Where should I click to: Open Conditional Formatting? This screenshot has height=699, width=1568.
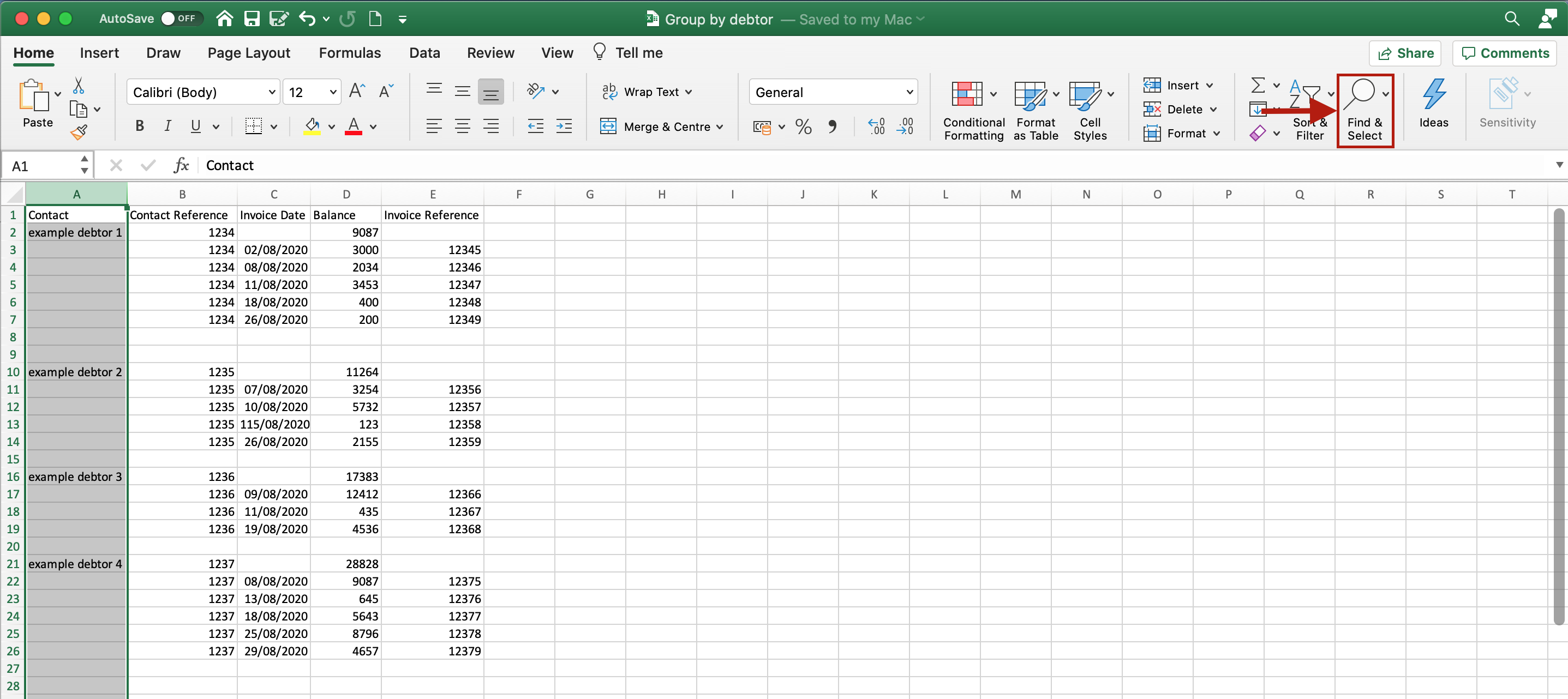[x=973, y=110]
